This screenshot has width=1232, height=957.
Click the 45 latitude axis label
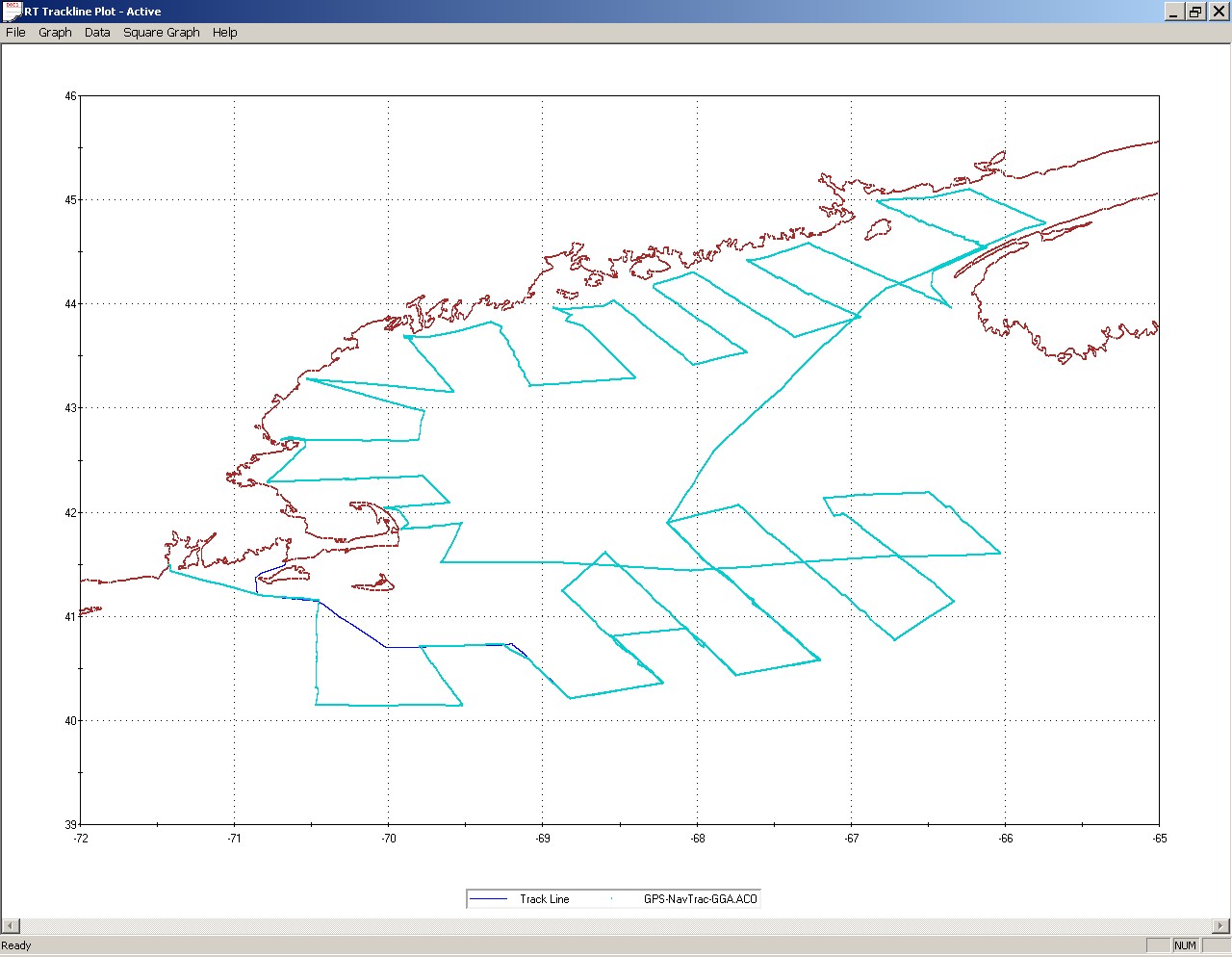click(70, 200)
